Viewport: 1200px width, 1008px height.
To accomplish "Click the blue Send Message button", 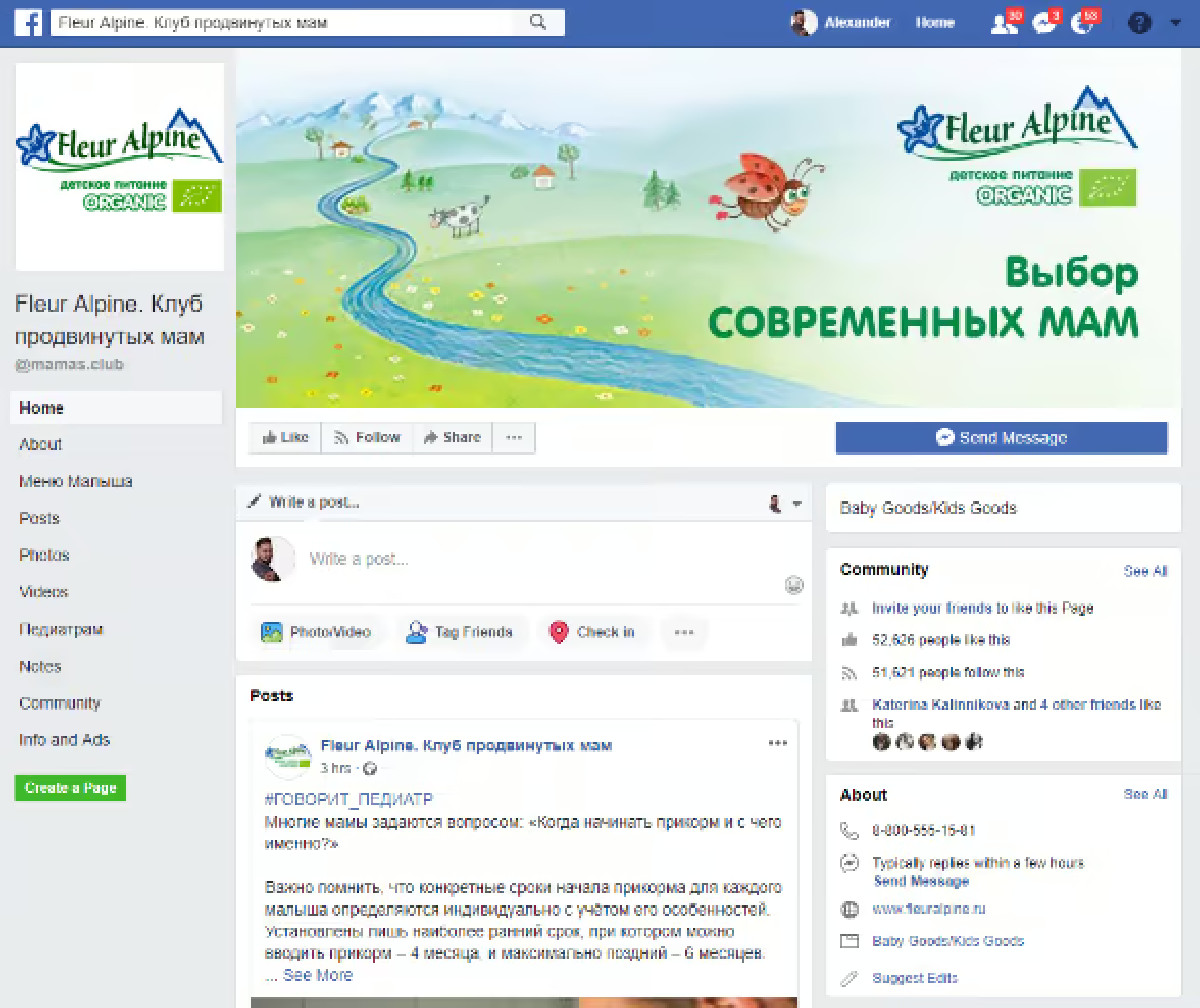I will pyautogui.click(x=1001, y=438).
